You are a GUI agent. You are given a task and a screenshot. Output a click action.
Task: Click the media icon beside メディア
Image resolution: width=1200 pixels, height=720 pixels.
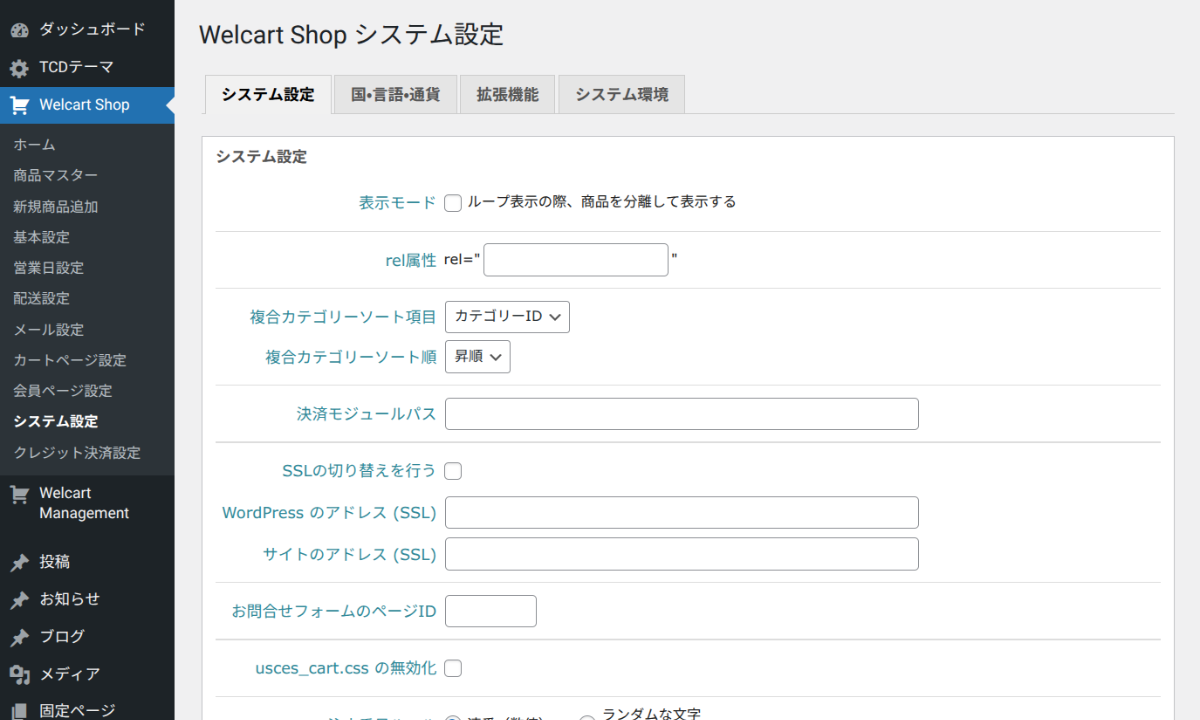click(x=19, y=674)
